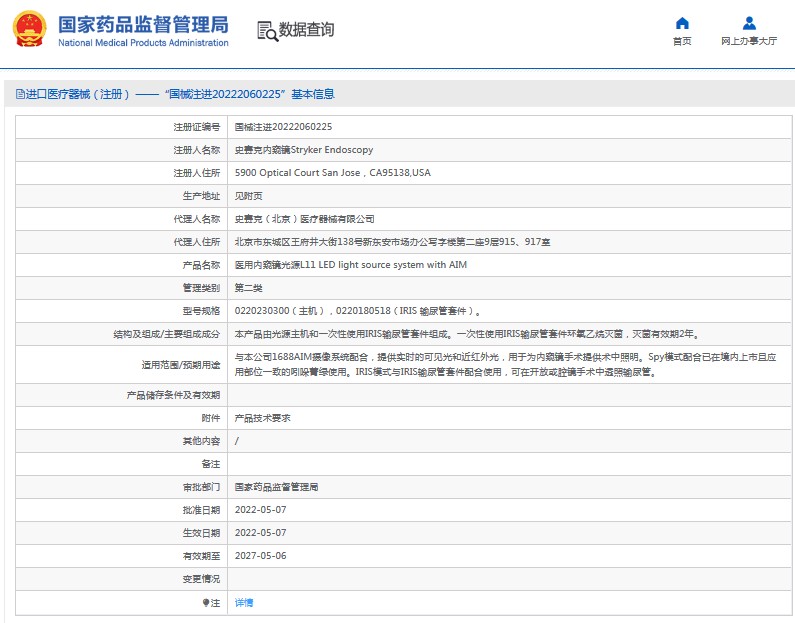795x623 pixels.
Task: Click the 代理人名称 label
Action: click(x=197, y=219)
